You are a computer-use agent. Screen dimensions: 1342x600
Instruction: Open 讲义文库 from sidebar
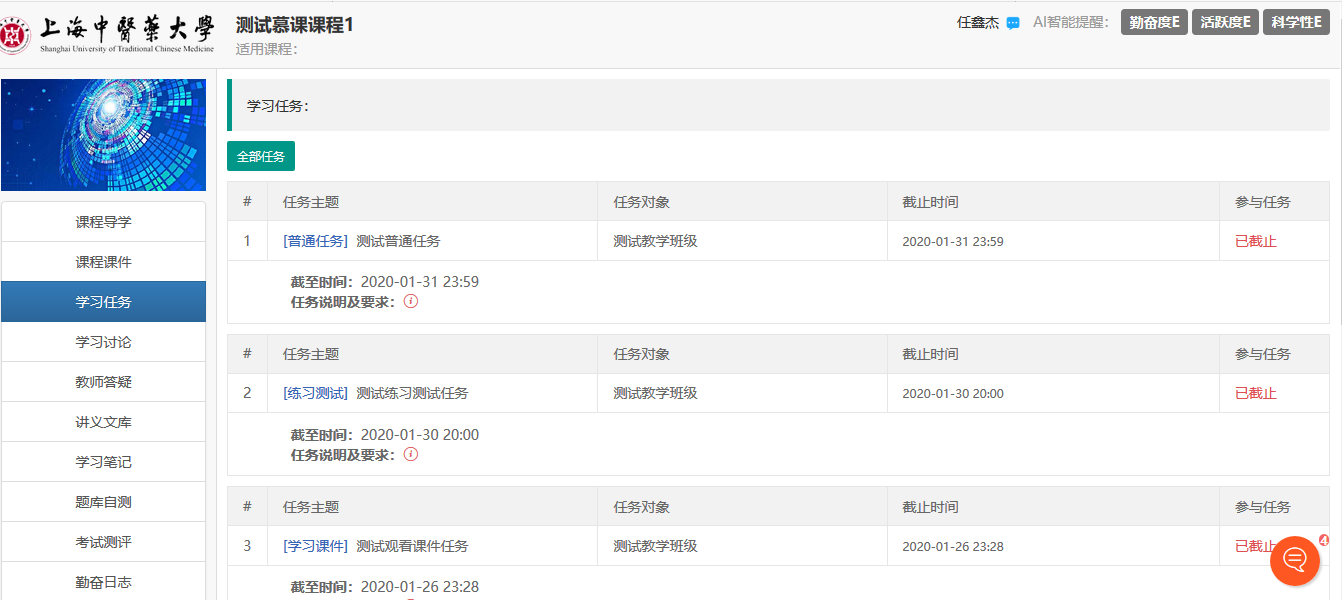103,422
